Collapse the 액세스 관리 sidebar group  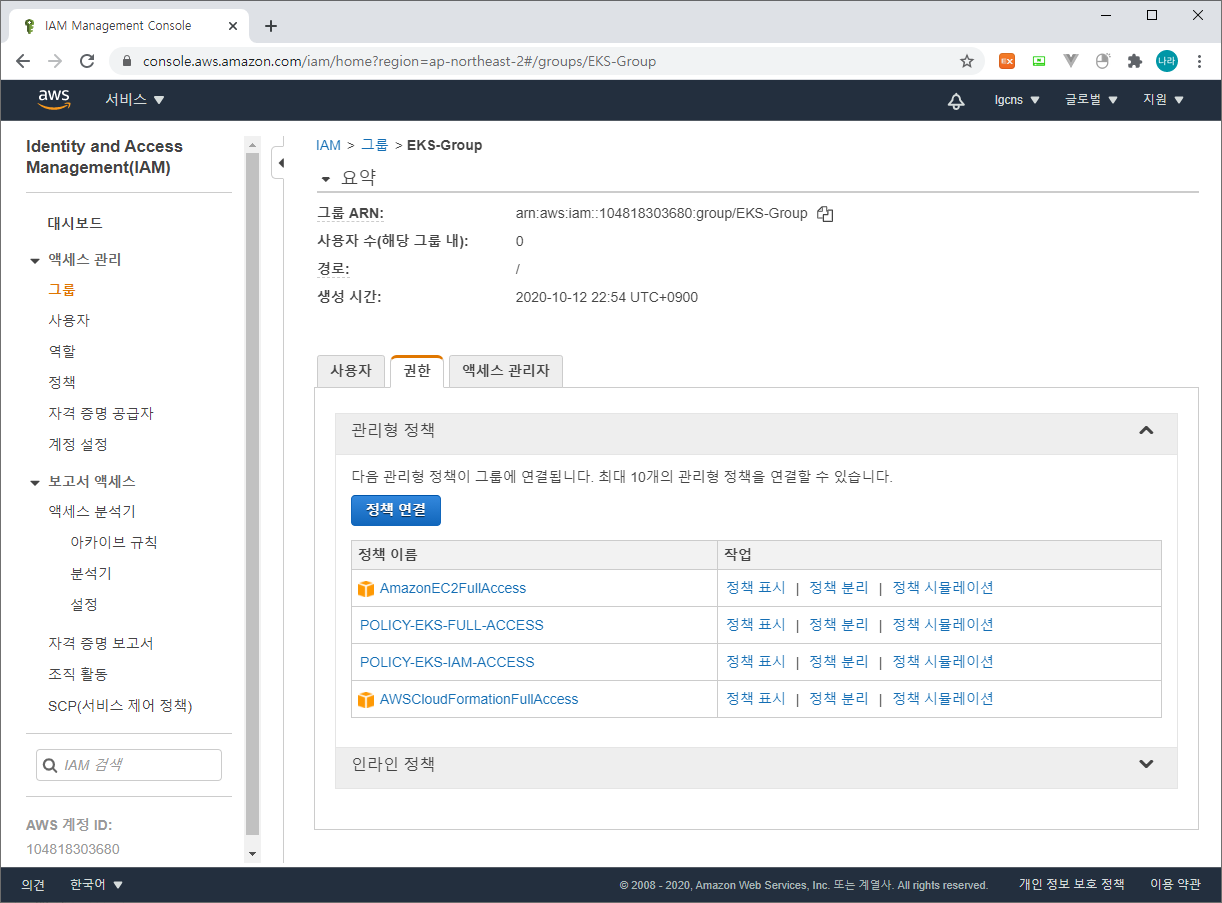click(35, 260)
